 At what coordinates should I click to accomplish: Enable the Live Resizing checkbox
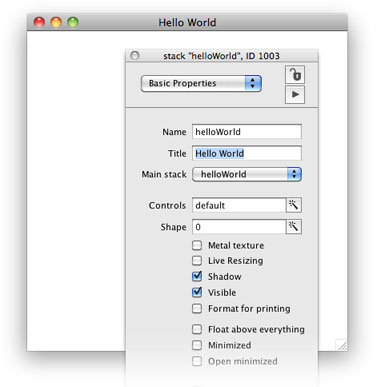tap(197, 260)
